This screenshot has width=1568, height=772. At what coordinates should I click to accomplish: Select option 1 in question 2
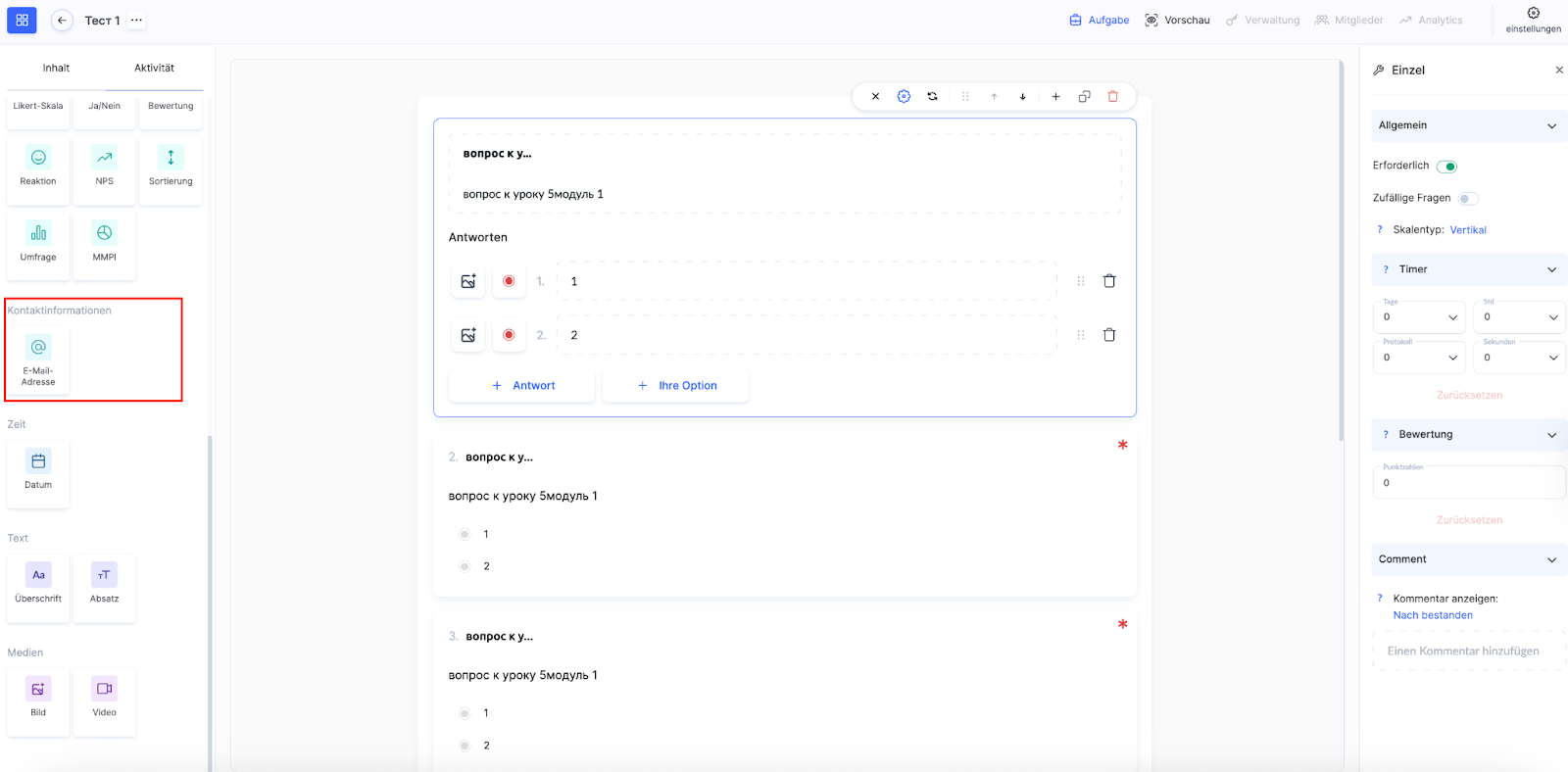click(465, 534)
